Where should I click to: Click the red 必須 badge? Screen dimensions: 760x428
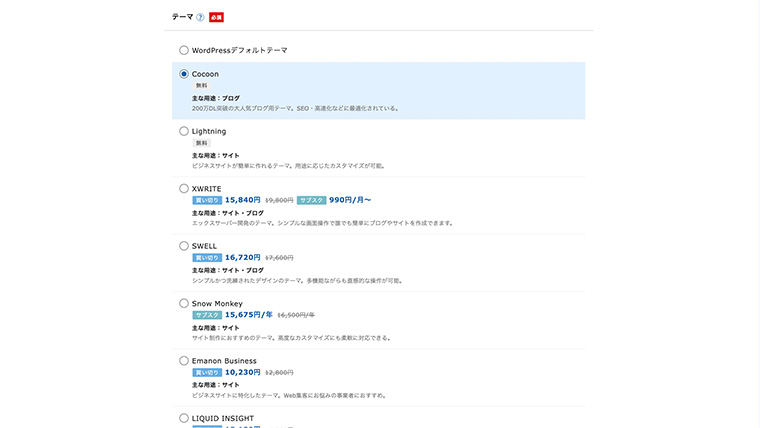click(x=216, y=17)
